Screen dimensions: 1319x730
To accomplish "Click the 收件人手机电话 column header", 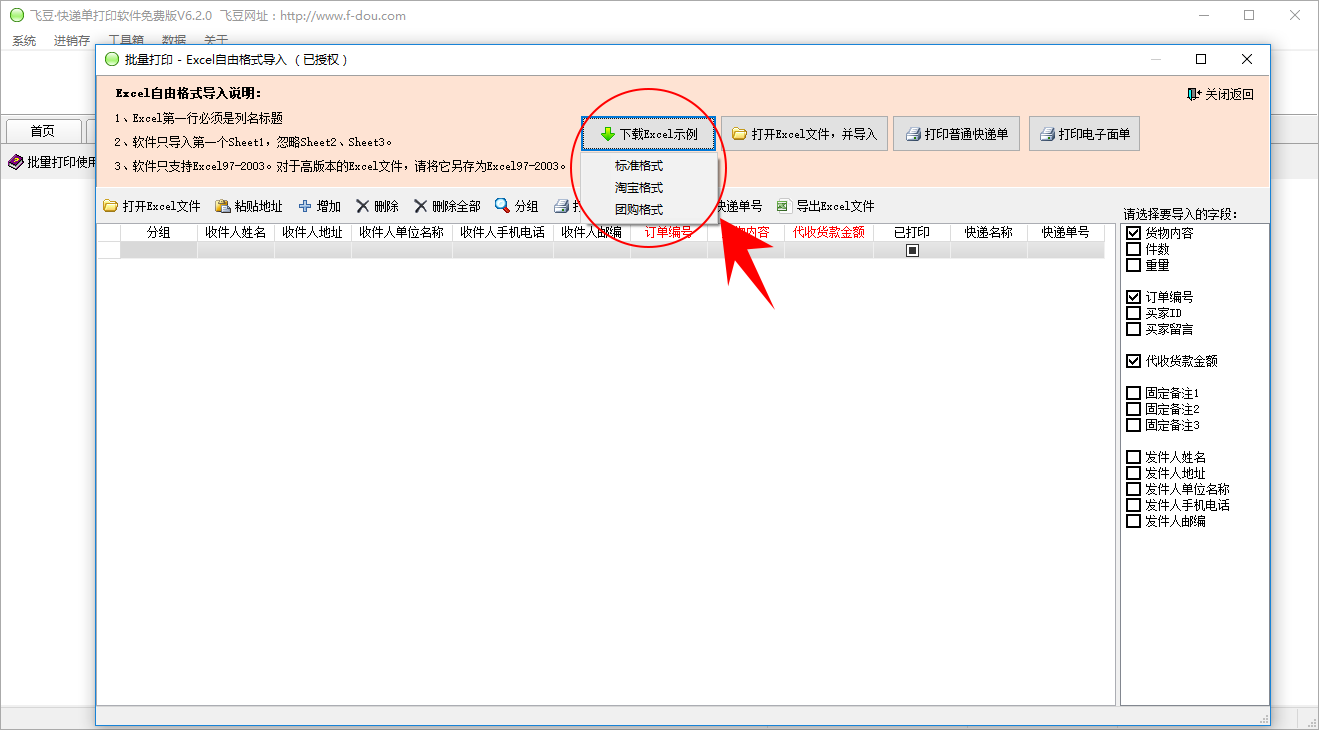I will tap(503, 232).
